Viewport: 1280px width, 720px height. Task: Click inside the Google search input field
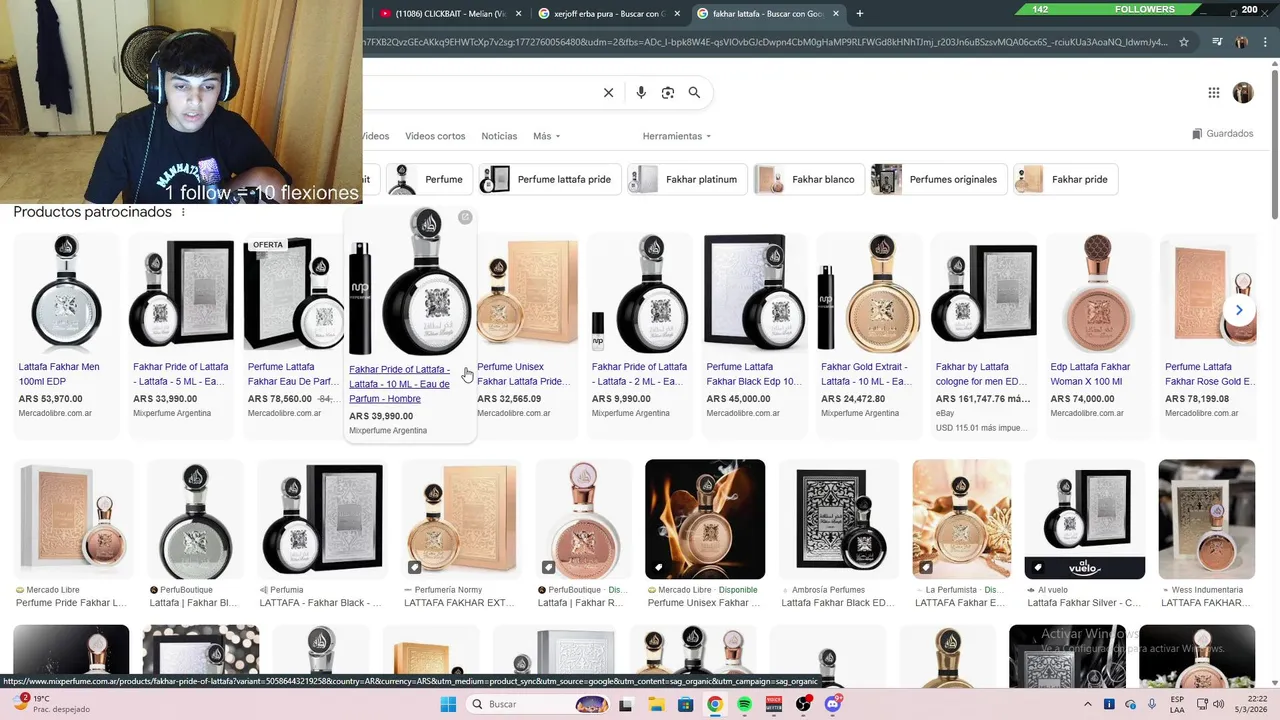click(480, 93)
